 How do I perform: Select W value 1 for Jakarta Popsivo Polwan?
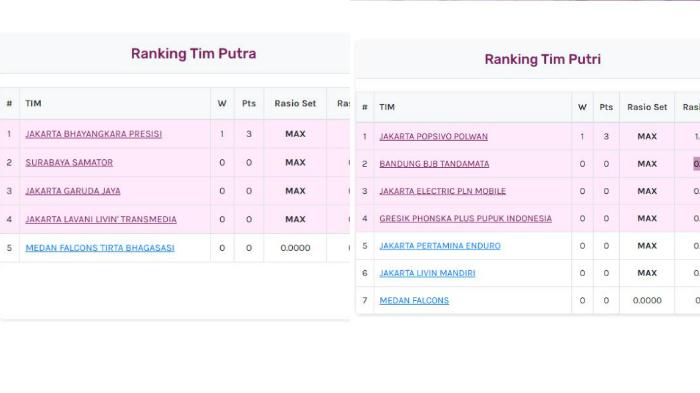[582, 137]
